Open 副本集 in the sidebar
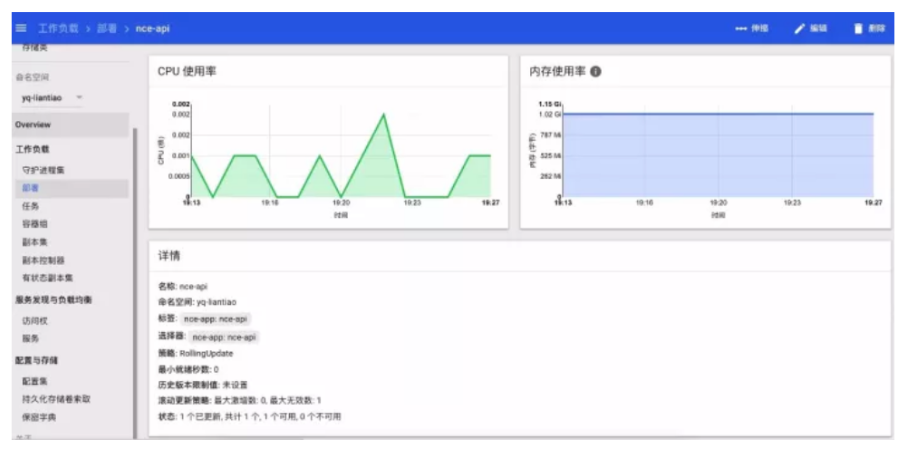The image size is (906, 452). [35, 242]
